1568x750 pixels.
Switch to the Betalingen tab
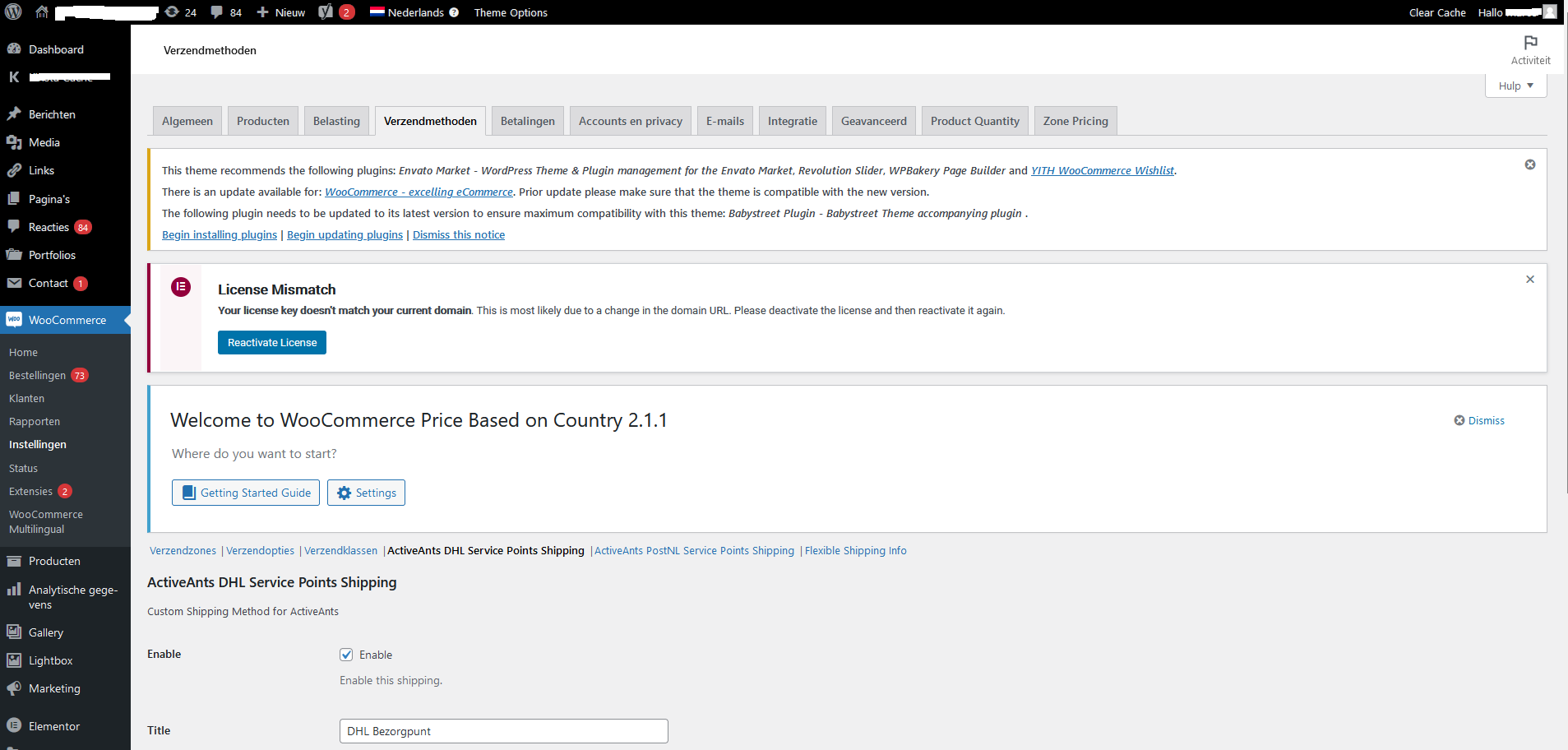(527, 121)
